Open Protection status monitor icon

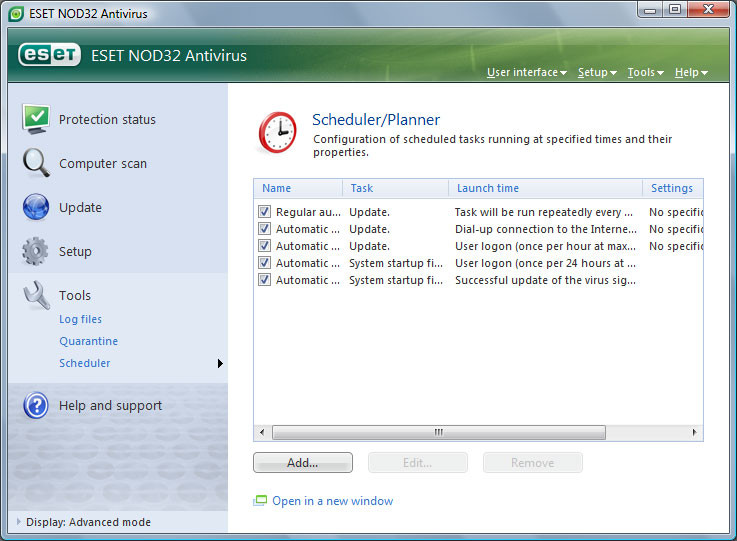tap(36, 119)
